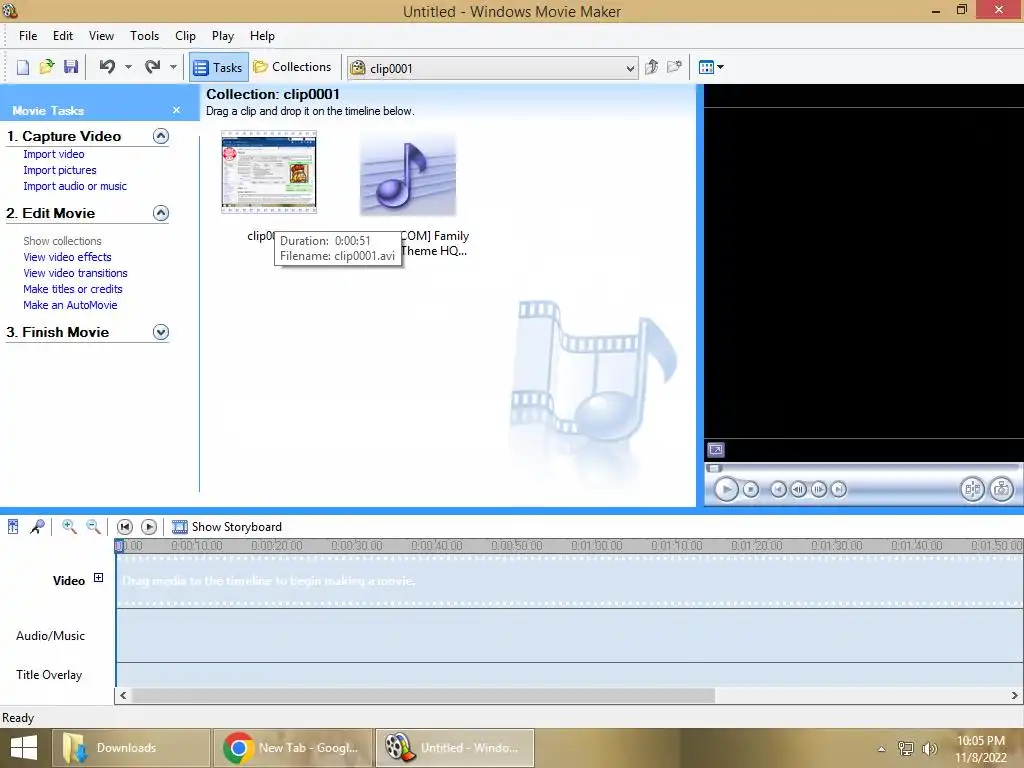Click Make titles or credits

72,289
